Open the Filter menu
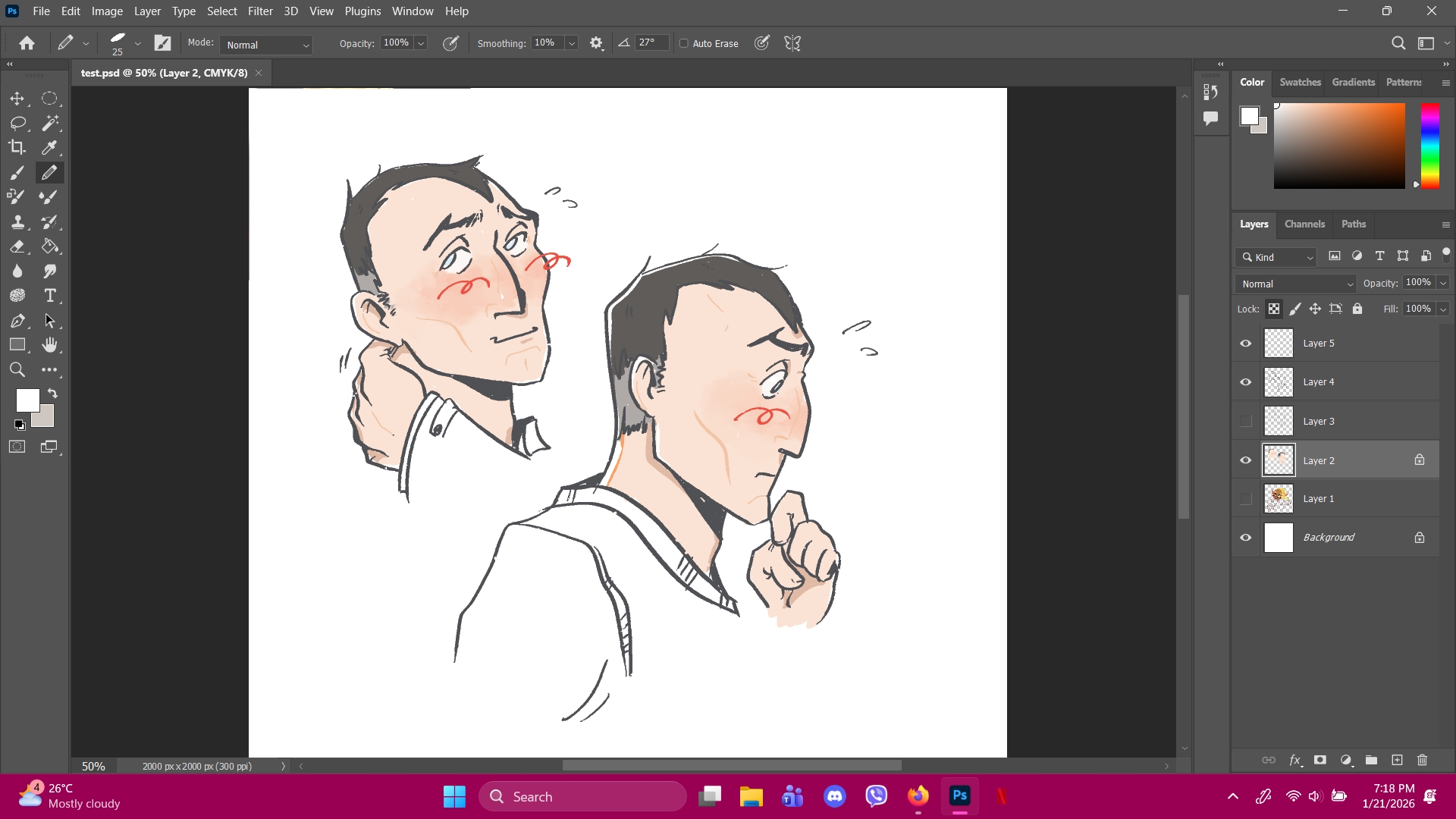 click(260, 11)
